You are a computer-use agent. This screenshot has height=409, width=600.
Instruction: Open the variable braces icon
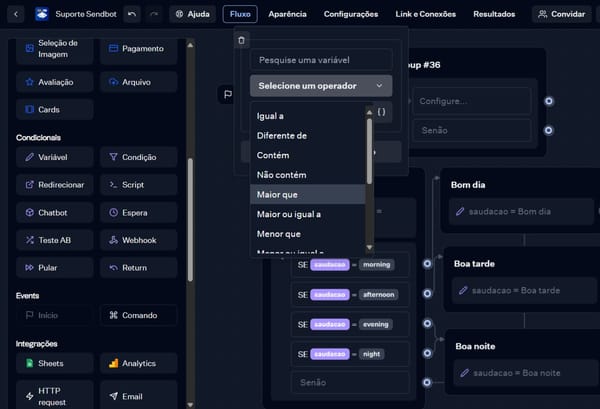pos(382,112)
